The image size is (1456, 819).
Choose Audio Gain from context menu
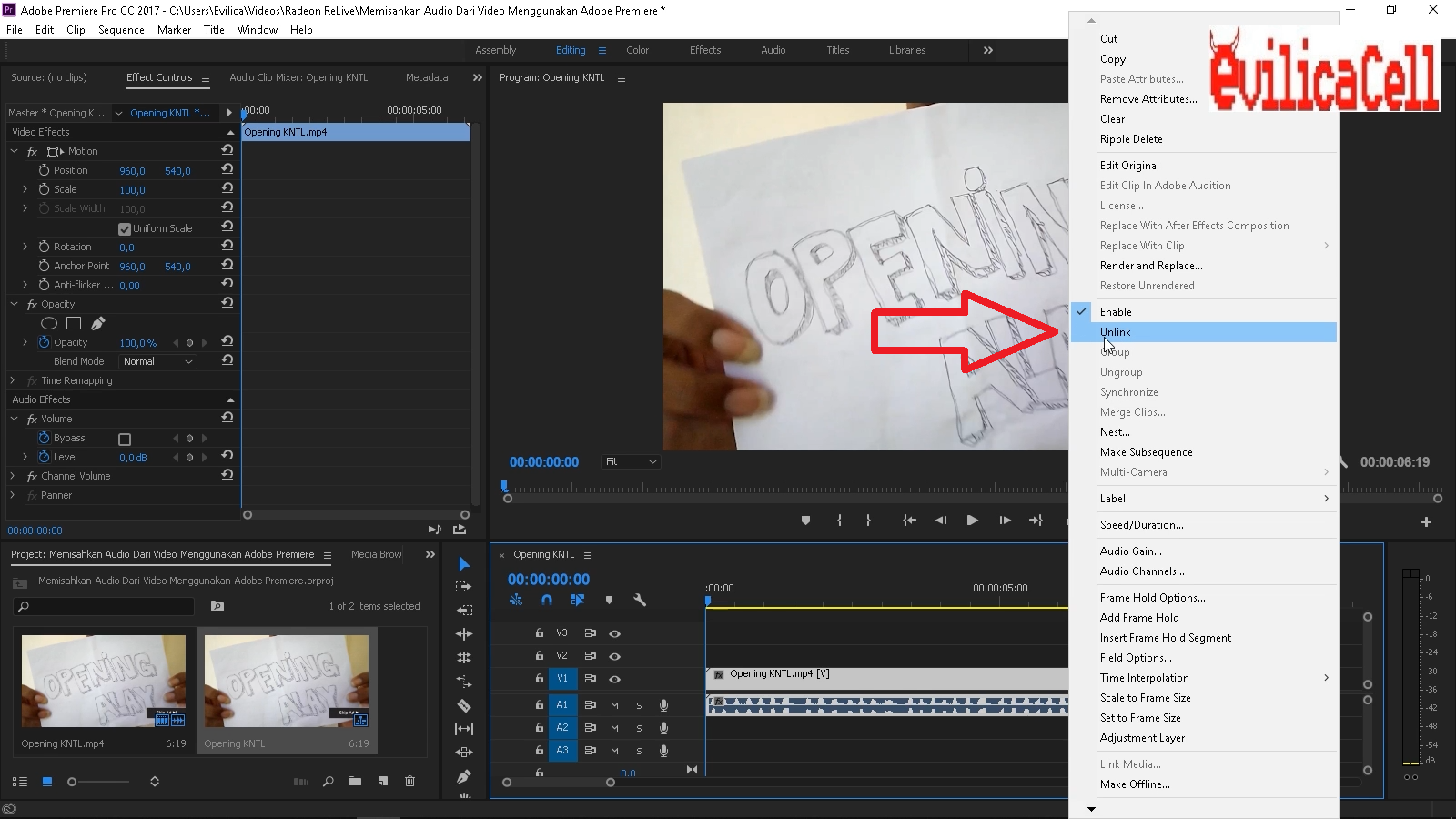pos(1204,551)
